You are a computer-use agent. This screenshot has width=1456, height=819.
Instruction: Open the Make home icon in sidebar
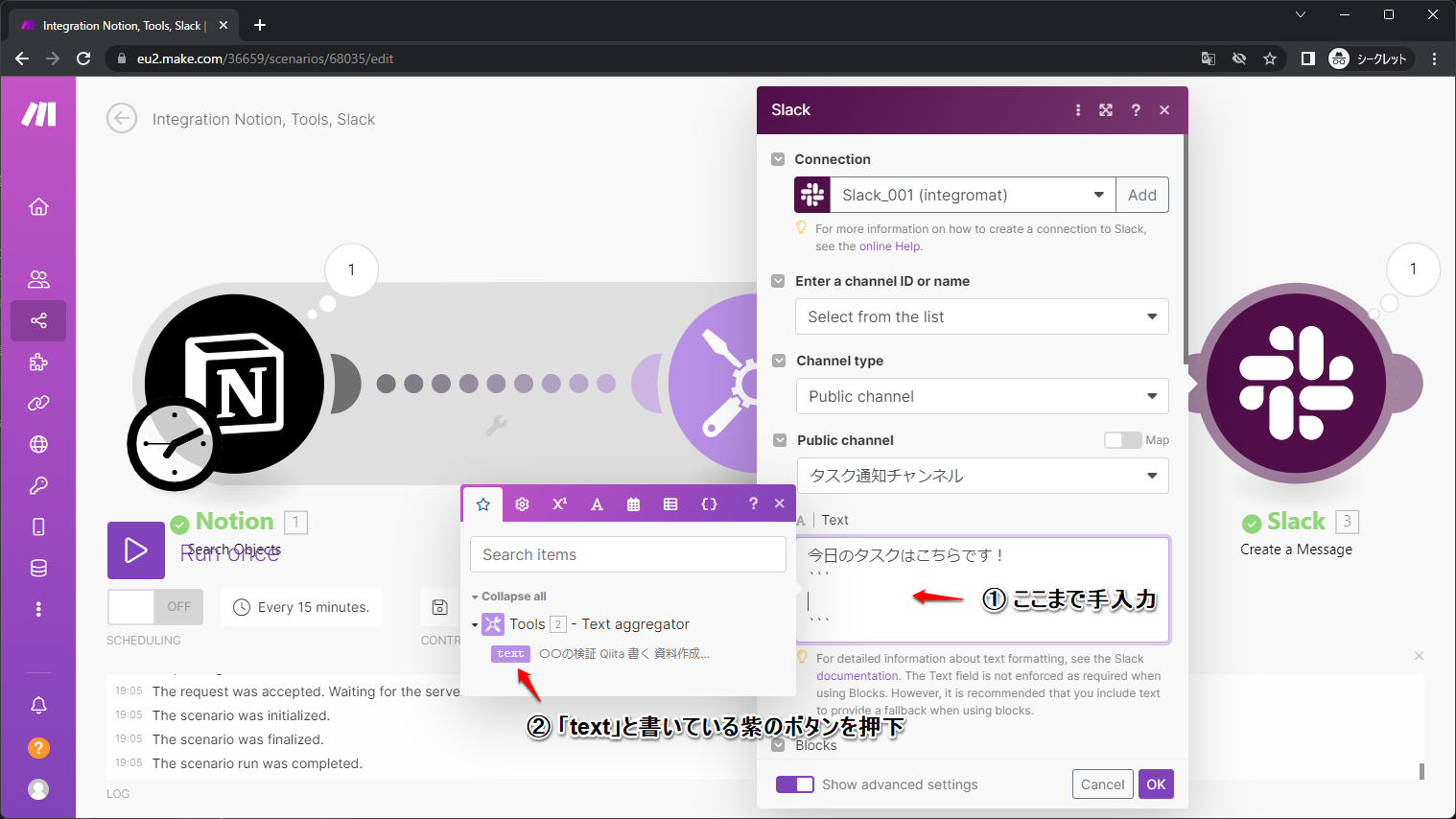[38, 206]
